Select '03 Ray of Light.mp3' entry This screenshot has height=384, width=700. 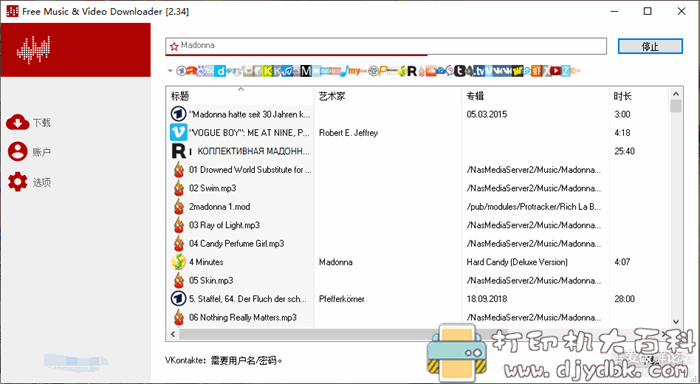(224, 225)
